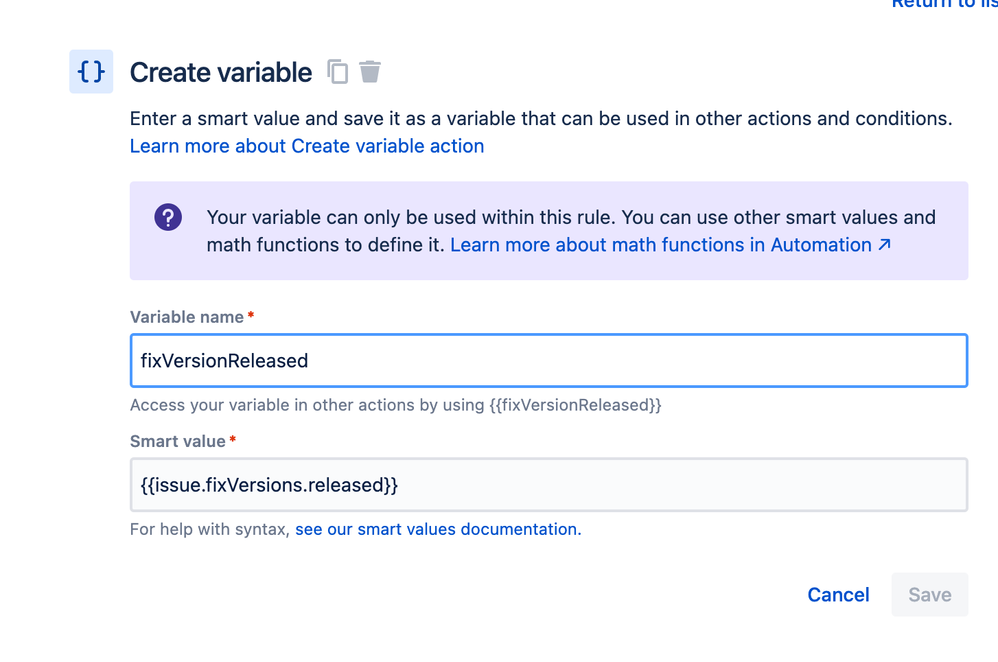Image resolution: width=998 pixels, height=662 pixels.
Task: Click the external link arrow after Automation
Action: (885, 244)
